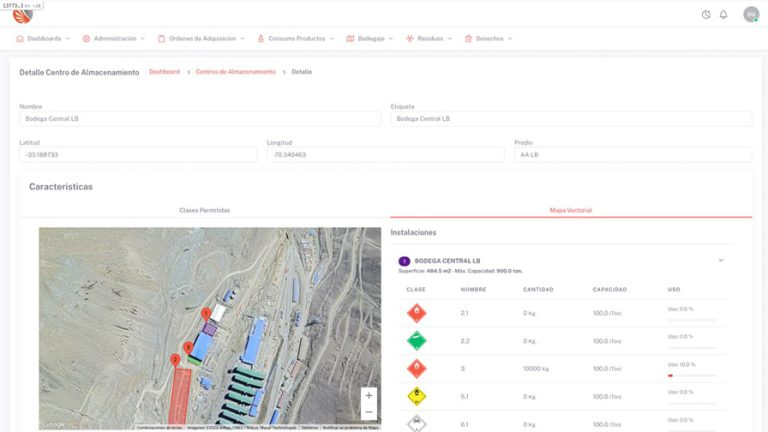Click the class 3 usage progress bar
This screenshot has width=768, height=432.
click(691, 375)
